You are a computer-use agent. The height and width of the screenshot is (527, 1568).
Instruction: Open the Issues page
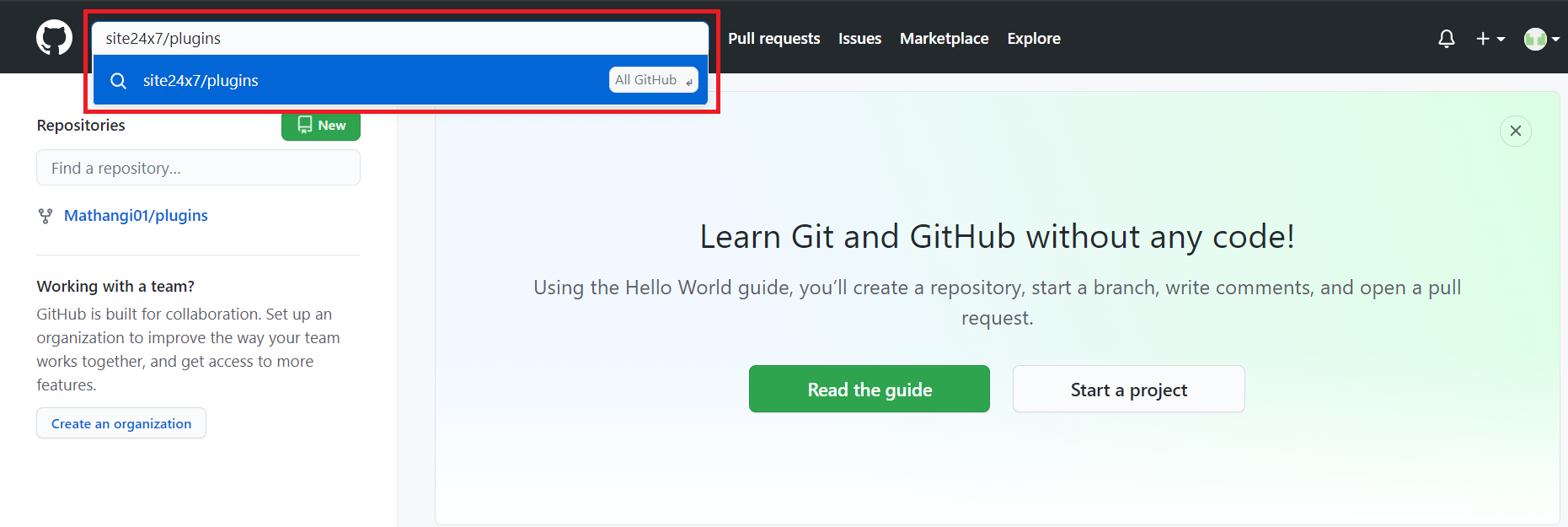pyautogui.click(x=859, y=39)
